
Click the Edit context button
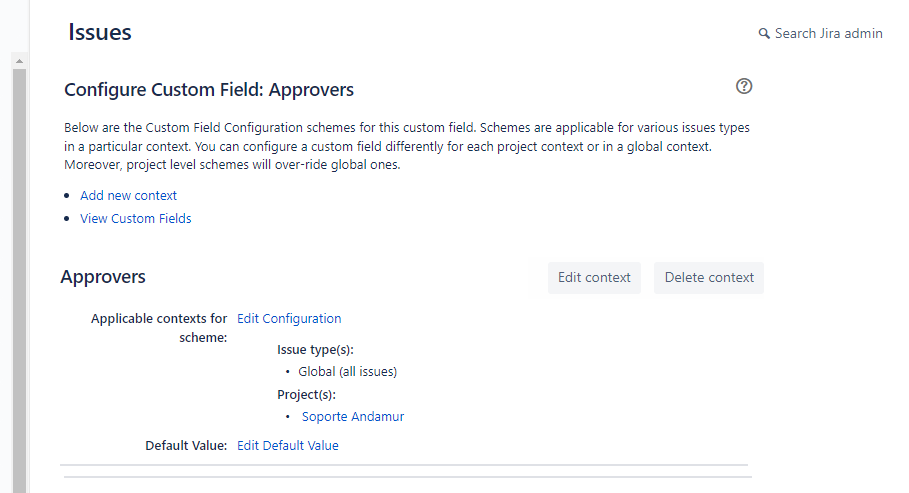(594, 278)
